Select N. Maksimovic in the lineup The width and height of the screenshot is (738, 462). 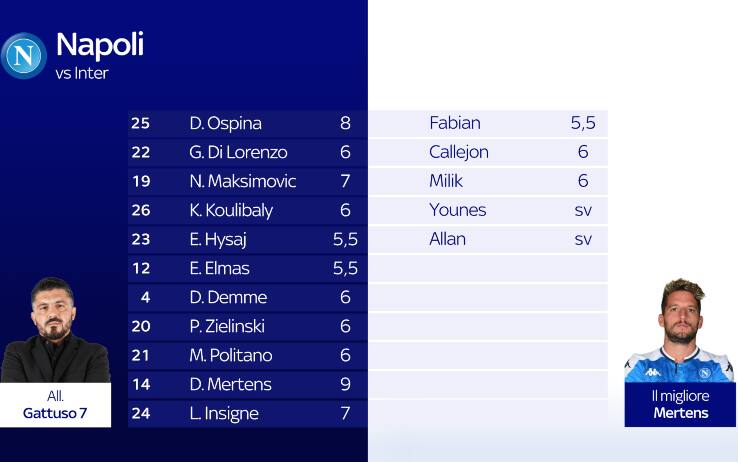click(242, 181)
